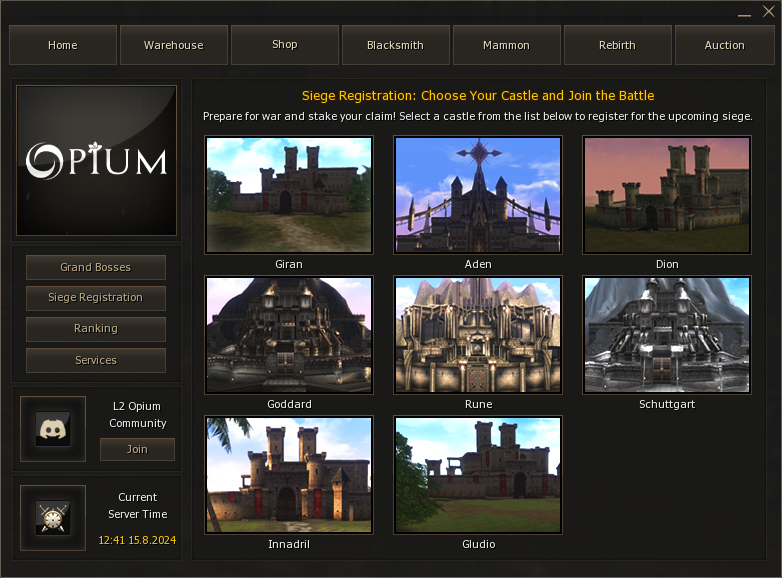
Task: Click the Dion label text
Action: point(667,264)
